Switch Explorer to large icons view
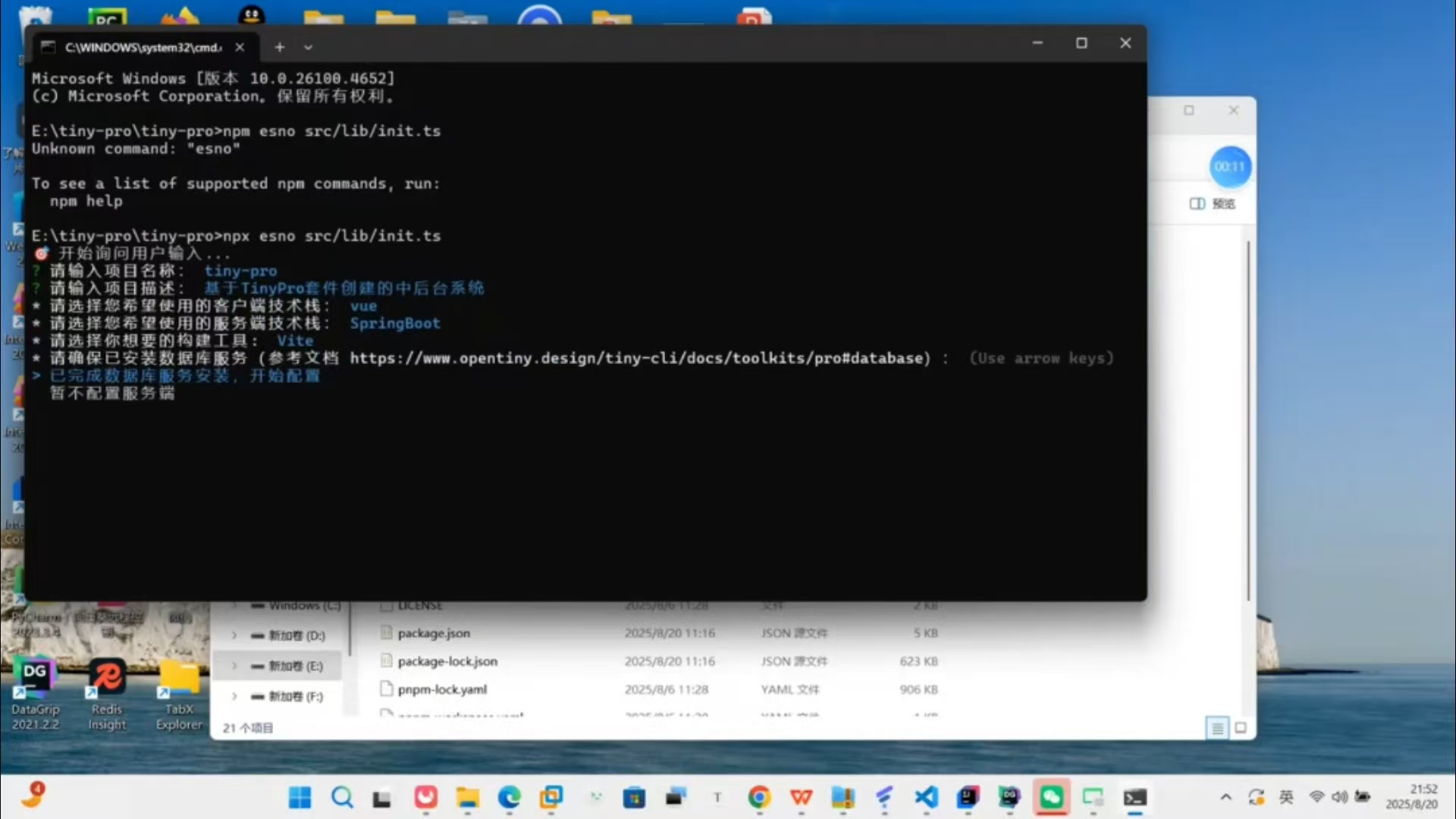 tap(1241, 728)
